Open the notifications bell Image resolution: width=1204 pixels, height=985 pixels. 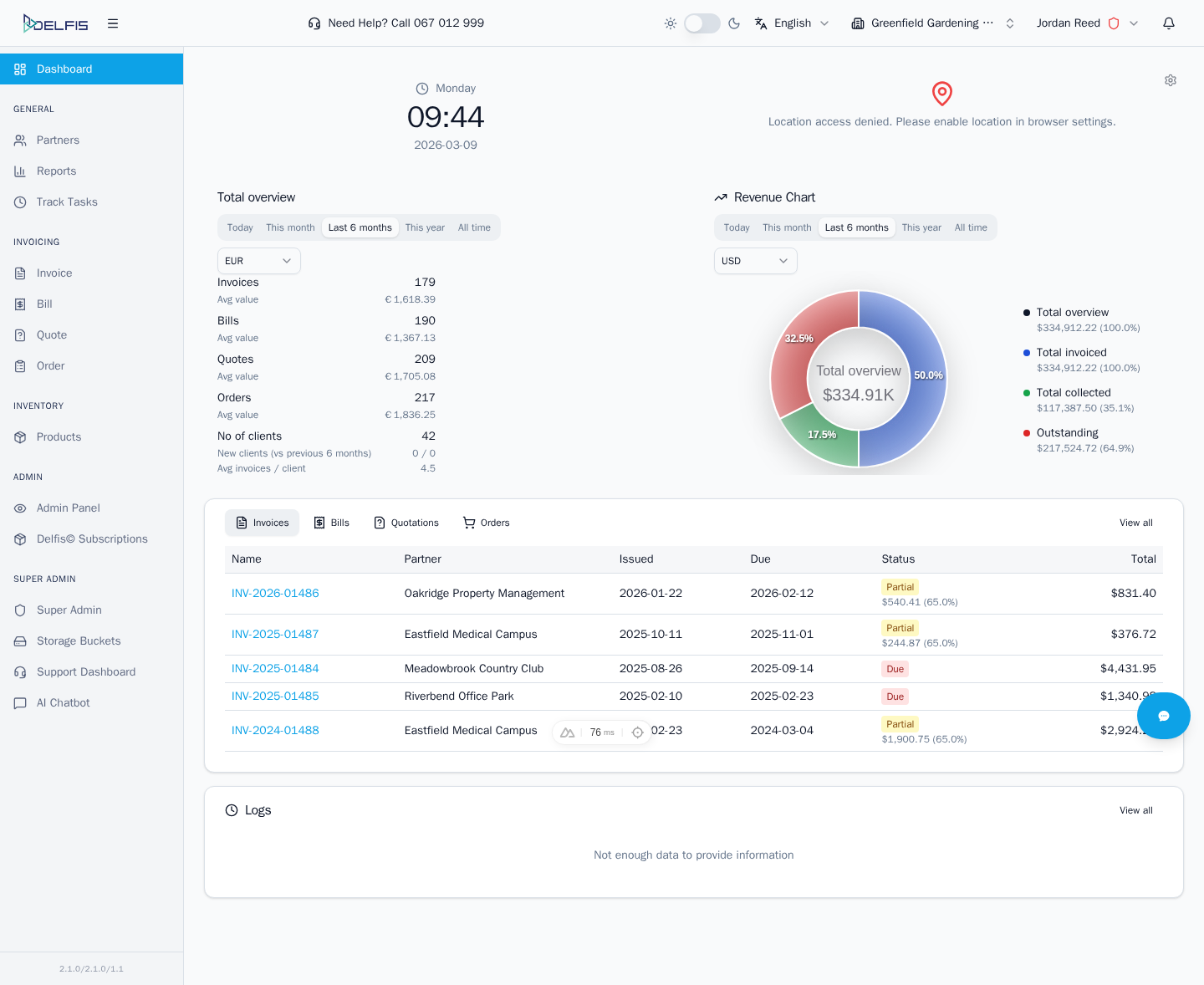click(1168, 23)
